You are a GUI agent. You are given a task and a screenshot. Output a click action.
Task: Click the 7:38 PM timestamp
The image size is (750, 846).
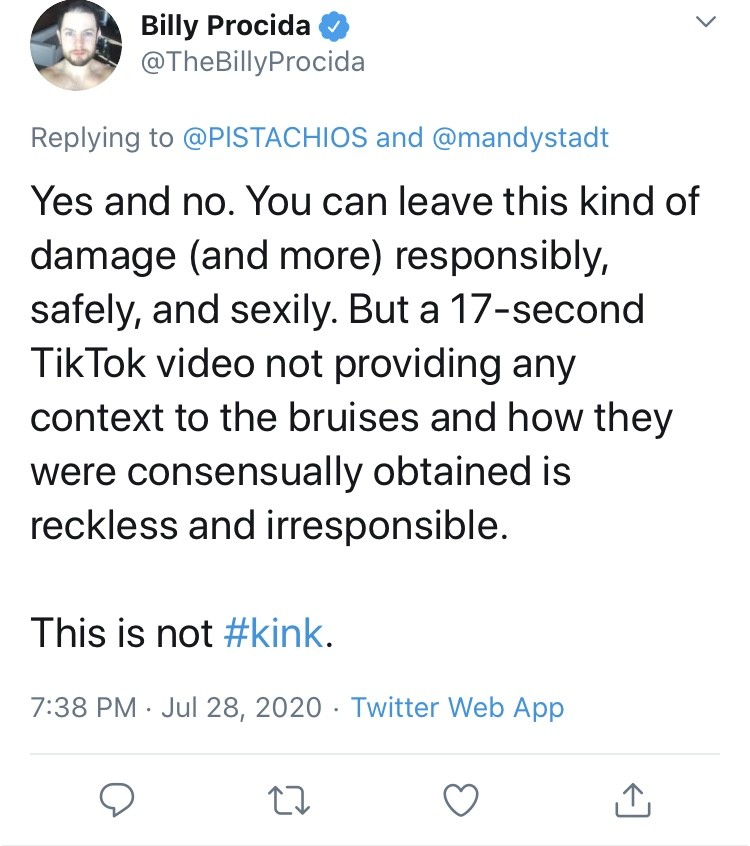point(83,708)
